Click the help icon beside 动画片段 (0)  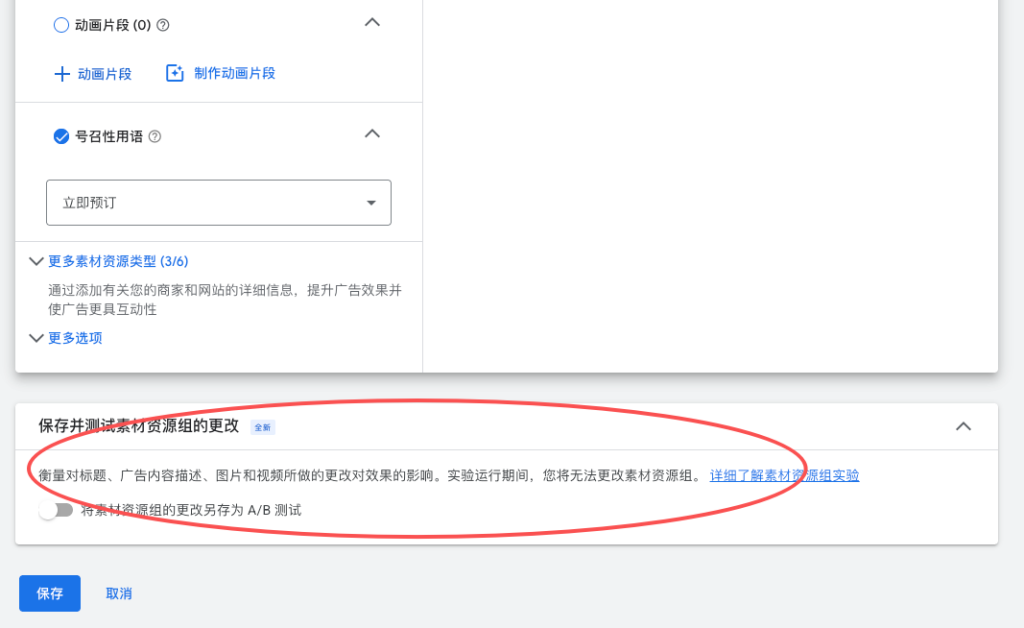coord(163,25)
